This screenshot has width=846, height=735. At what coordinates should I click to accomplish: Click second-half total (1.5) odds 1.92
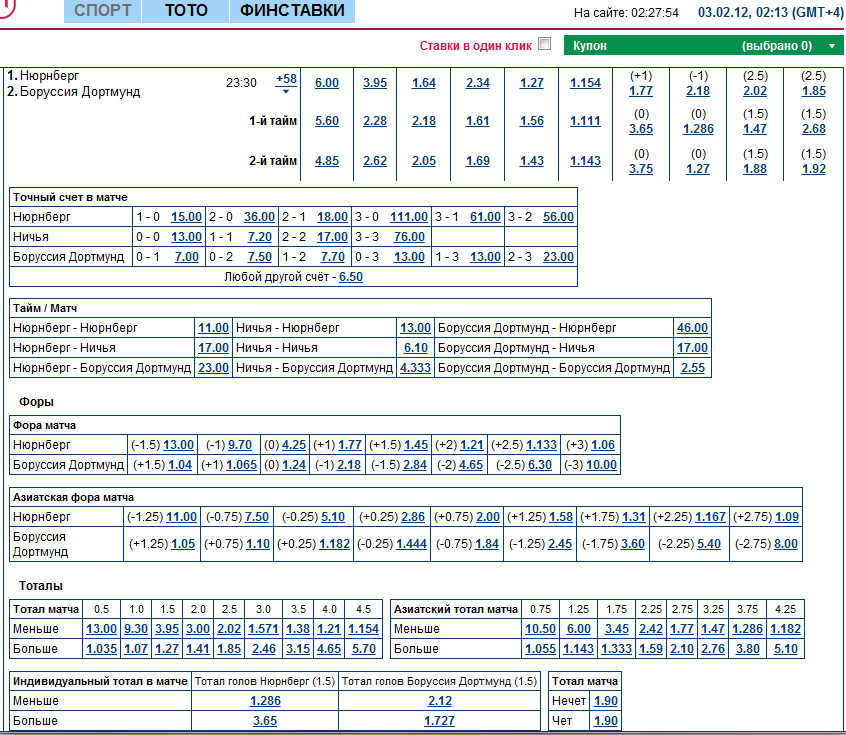coord(814,169)
